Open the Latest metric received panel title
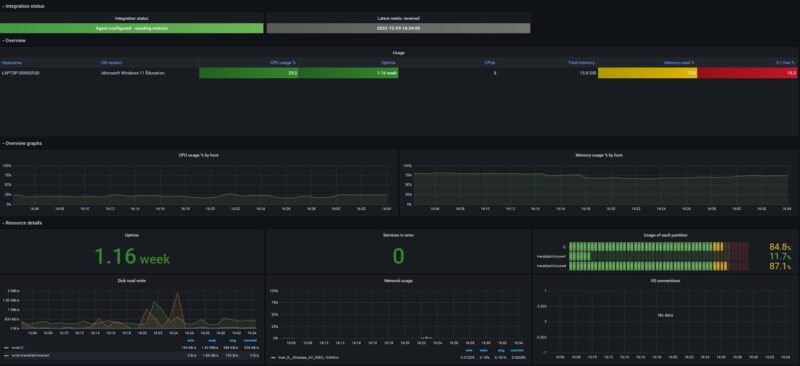The width and height of the screenshot is (800, 366). [398, 18]
